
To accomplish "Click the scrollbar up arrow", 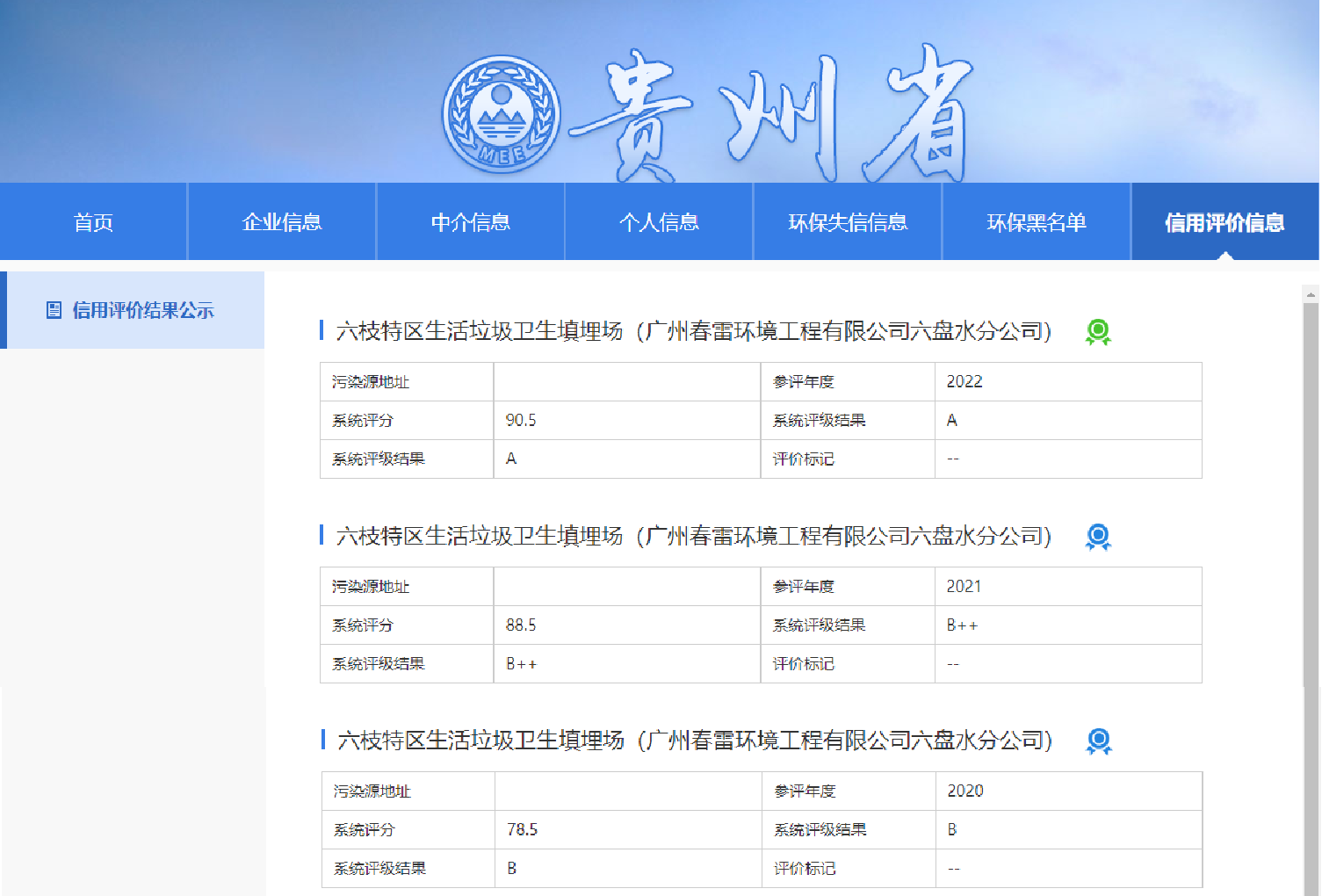I will (1311, 294).
